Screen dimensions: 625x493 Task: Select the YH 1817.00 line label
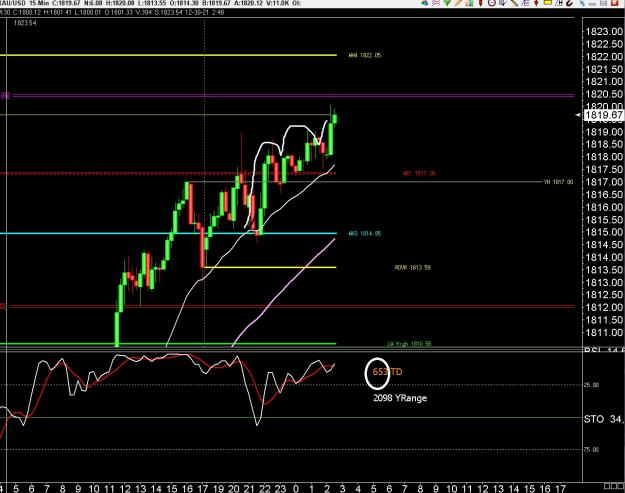(x=558, y=182)
